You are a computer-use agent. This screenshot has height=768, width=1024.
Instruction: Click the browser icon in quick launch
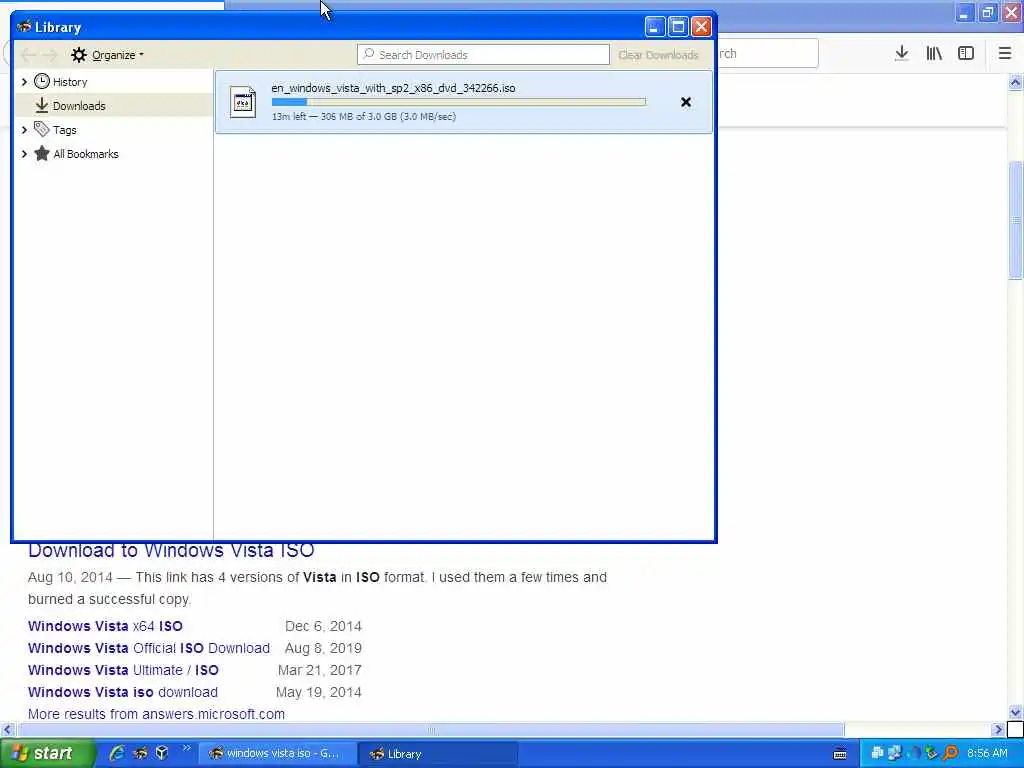click(x=140, y=754)
